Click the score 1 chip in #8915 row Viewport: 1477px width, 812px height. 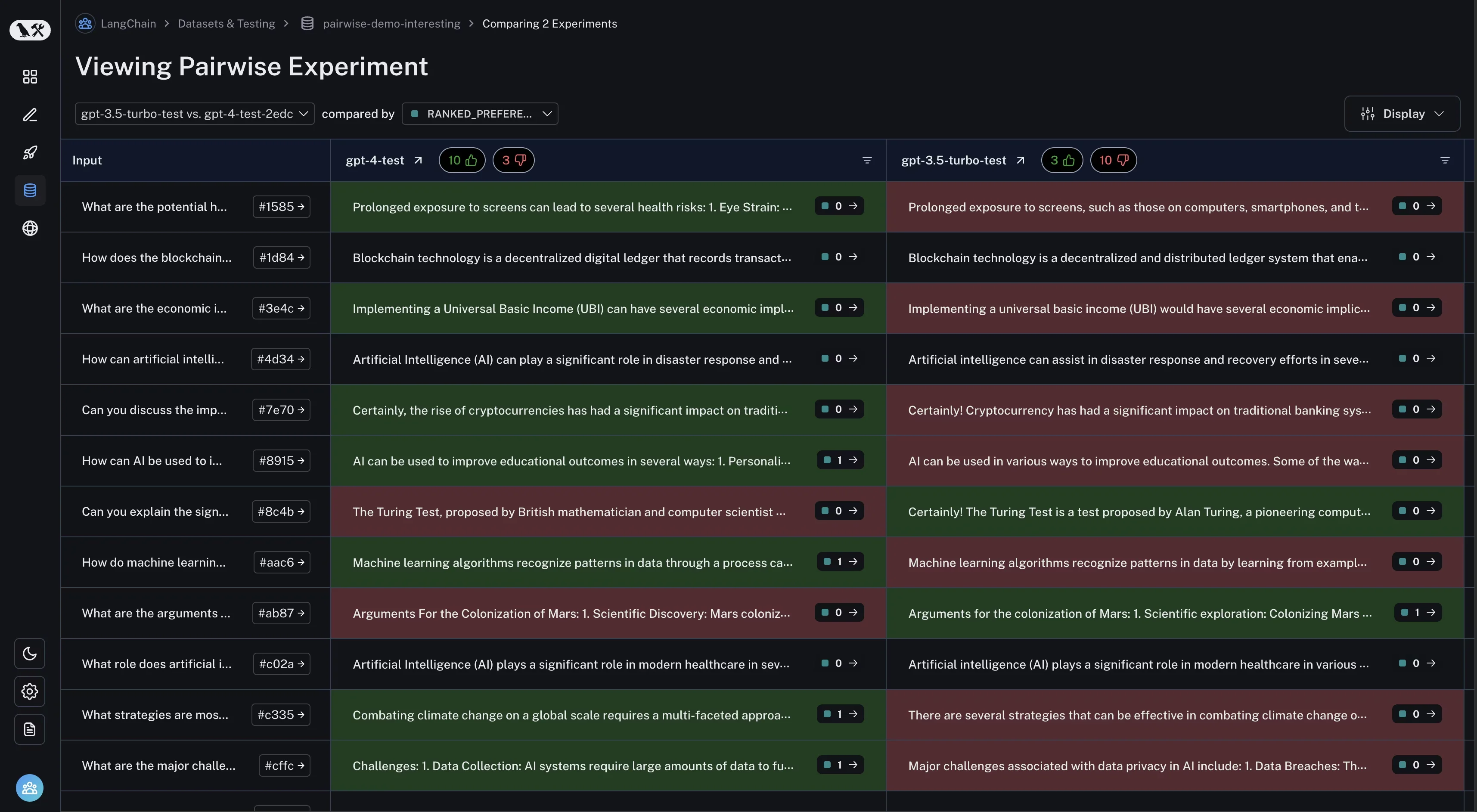[840, 461]
